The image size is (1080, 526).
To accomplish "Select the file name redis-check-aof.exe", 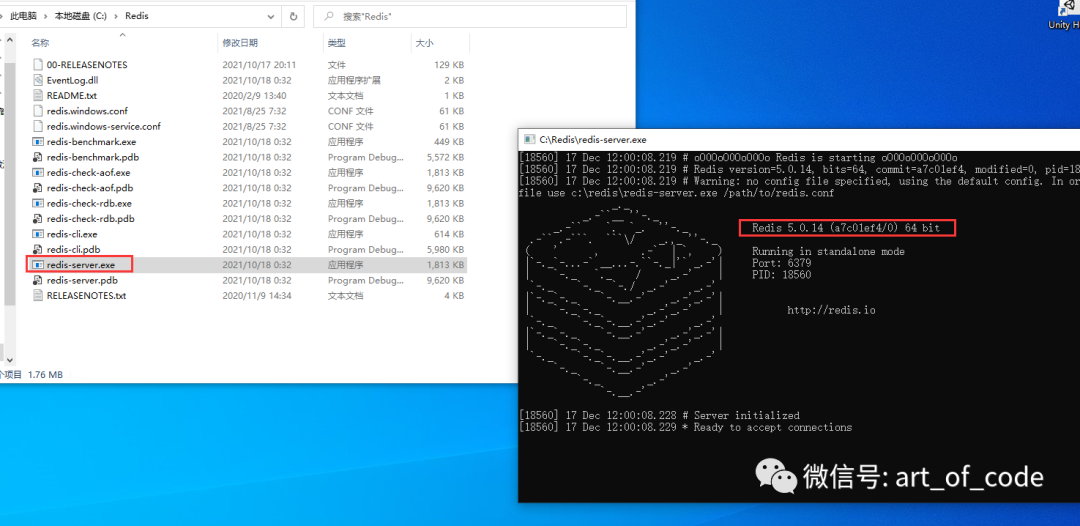I will (x=88, y=173).
